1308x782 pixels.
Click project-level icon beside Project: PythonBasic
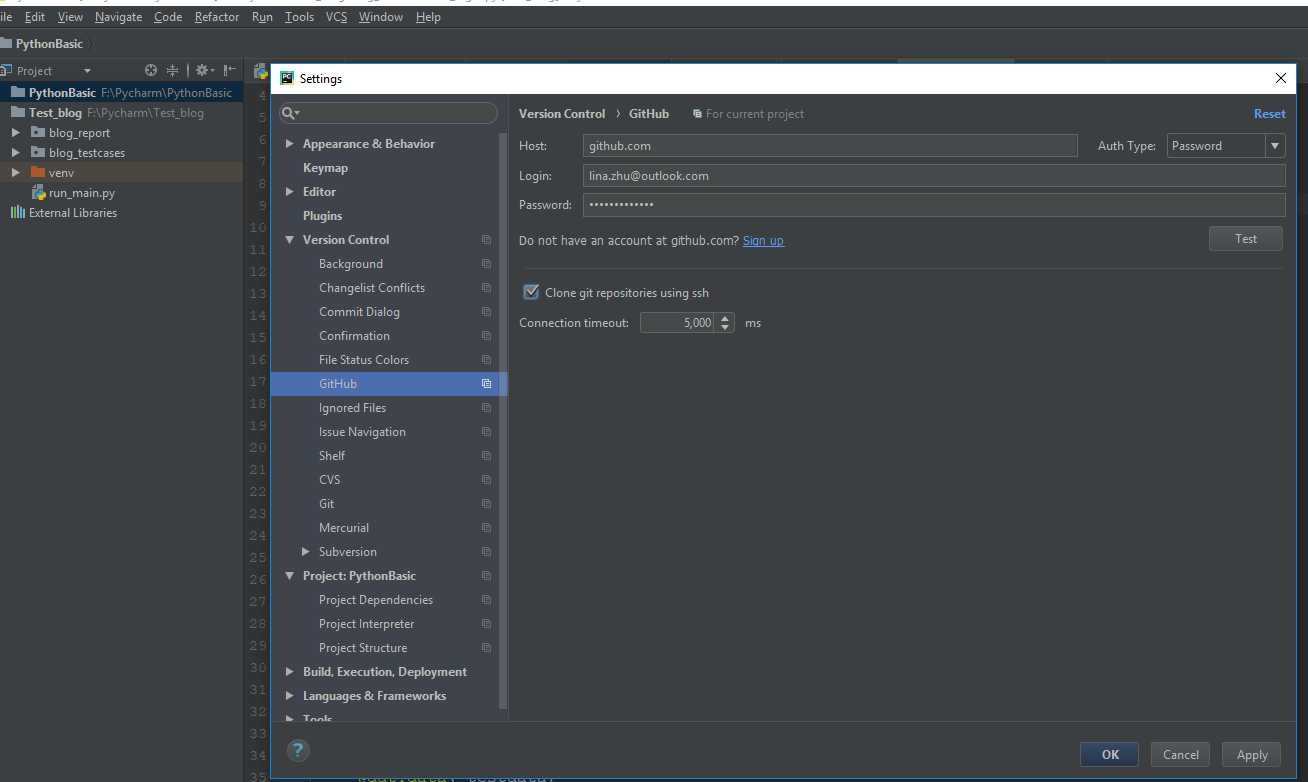486,576
